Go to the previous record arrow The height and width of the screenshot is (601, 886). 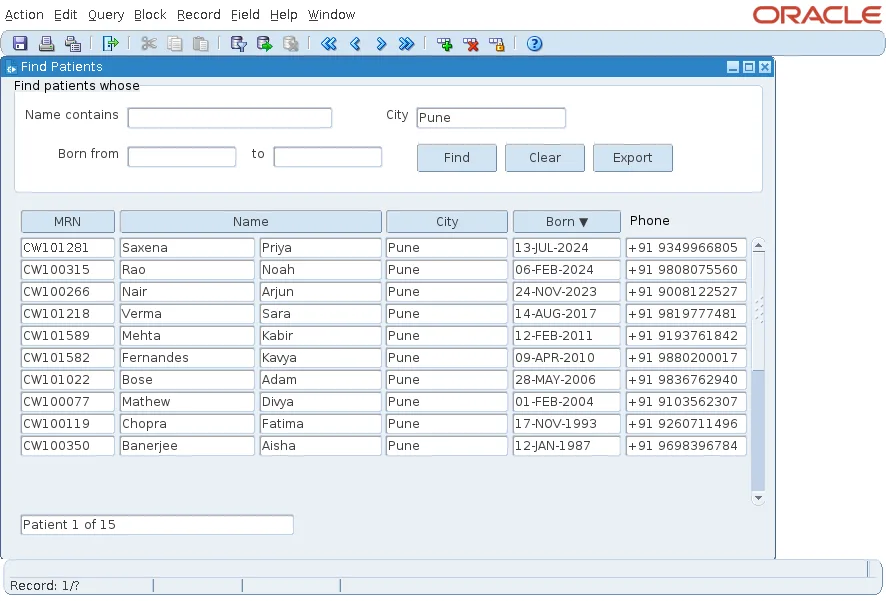[x=355, y=43]
